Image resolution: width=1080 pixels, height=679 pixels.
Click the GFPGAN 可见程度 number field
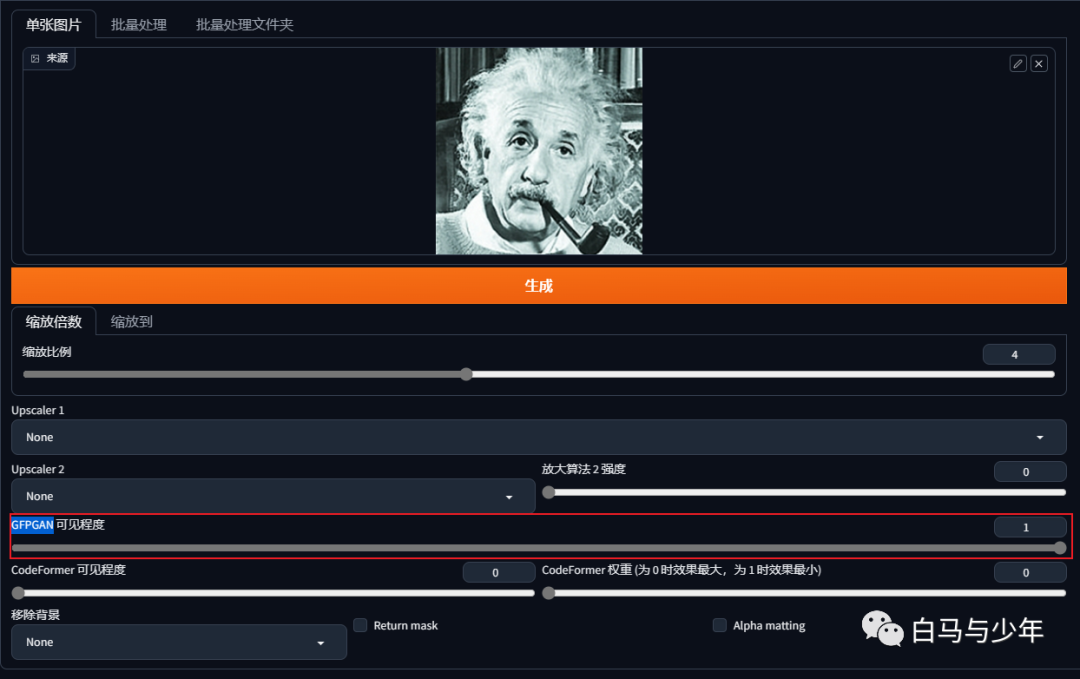pos(1029,527)
